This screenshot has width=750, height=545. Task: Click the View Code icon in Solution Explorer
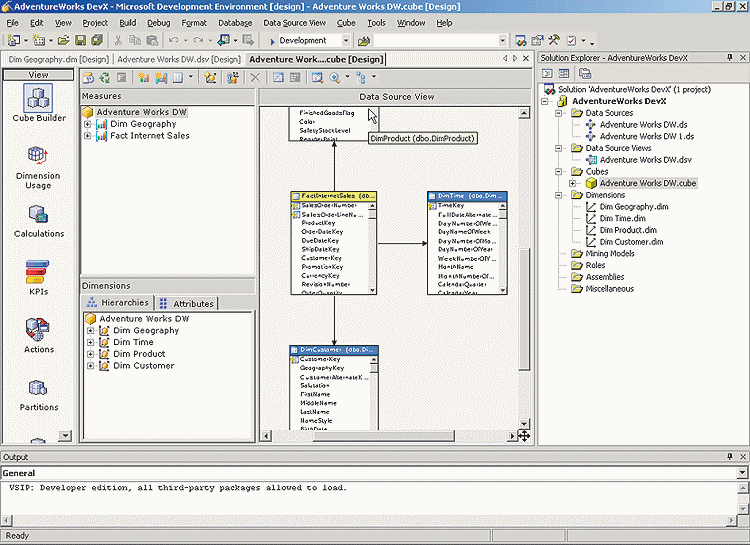pos(547,73)
